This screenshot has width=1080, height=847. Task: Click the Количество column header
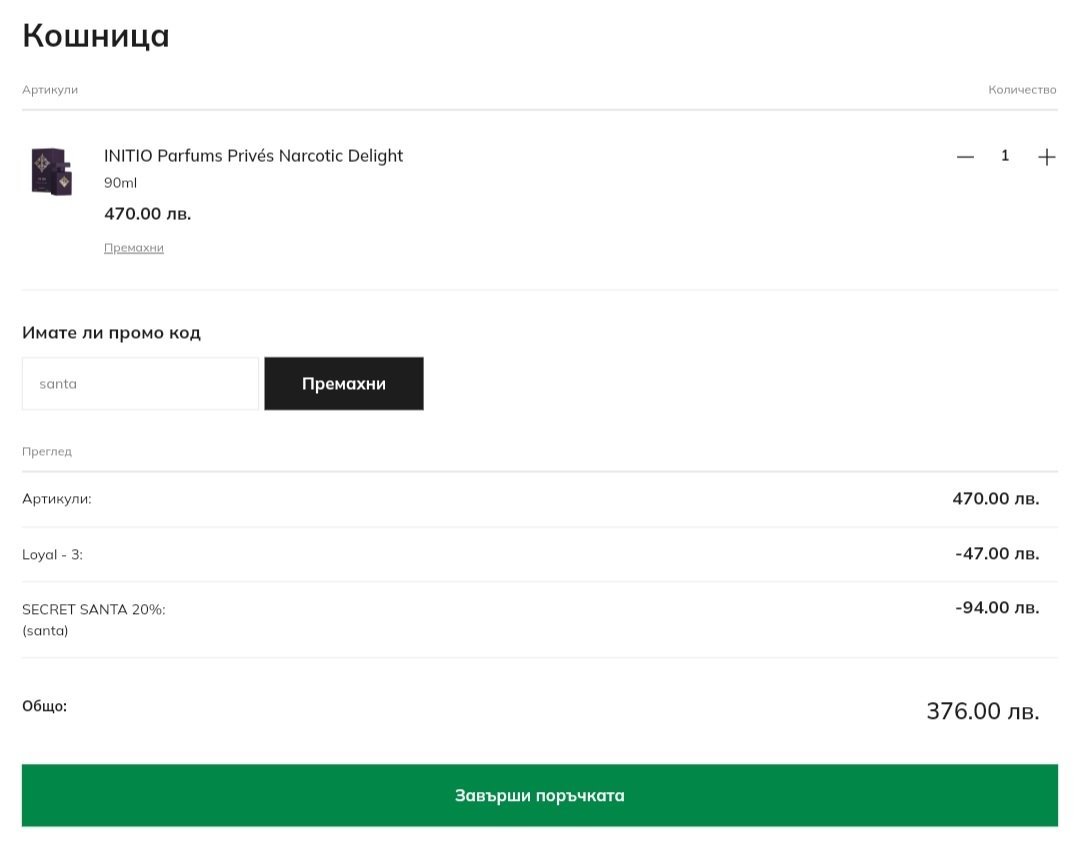tap(1022, 90)
